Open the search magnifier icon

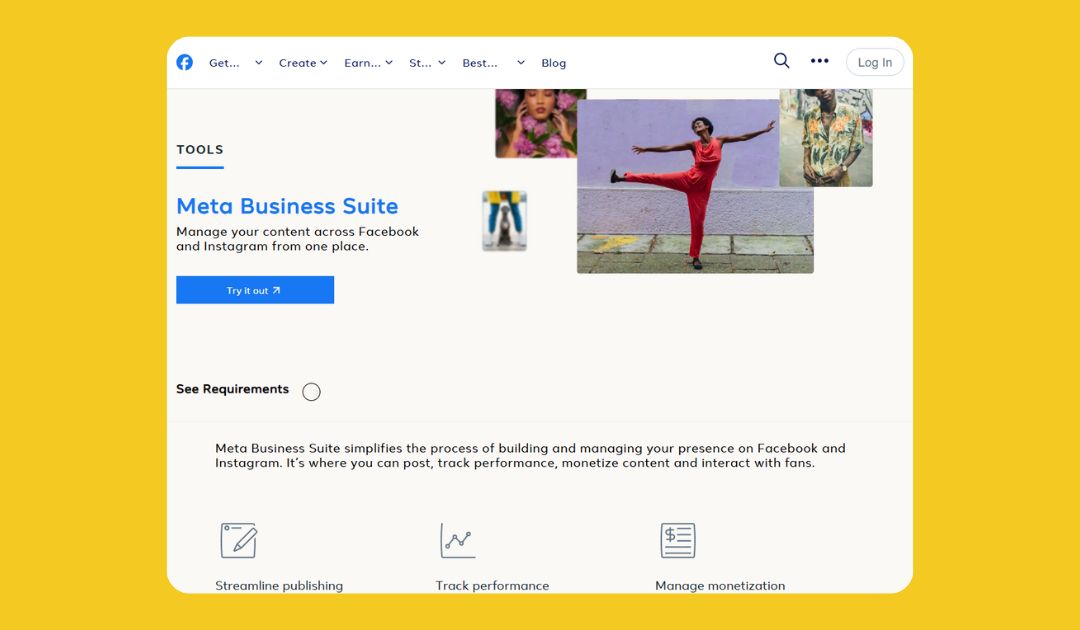click(x=781, y=61)
